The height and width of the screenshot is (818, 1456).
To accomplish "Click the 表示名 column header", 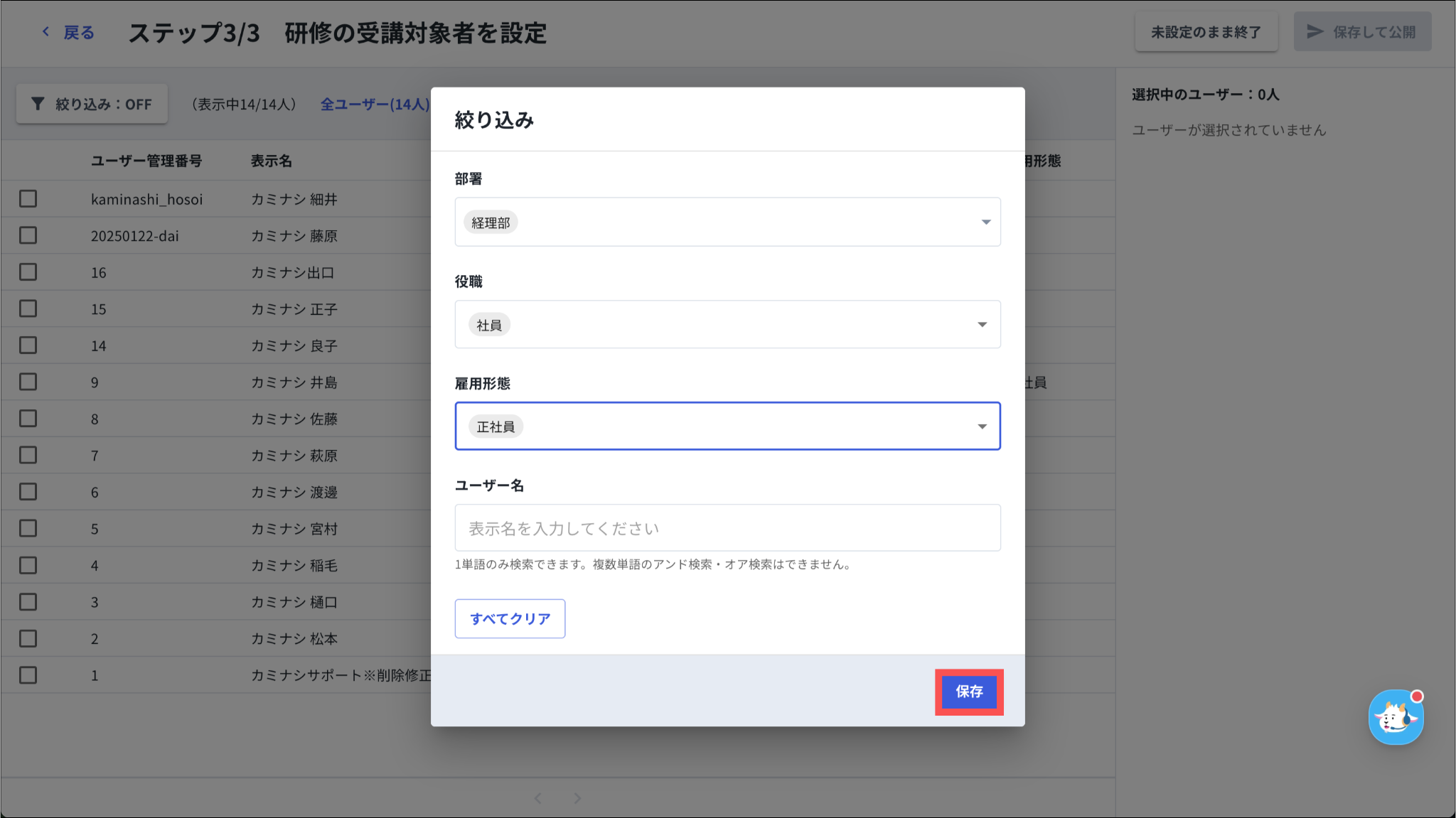I will coord(271,161).
